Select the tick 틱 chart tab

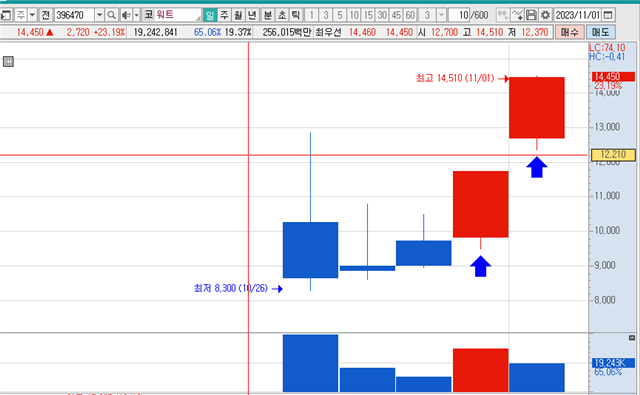[296, 16]
